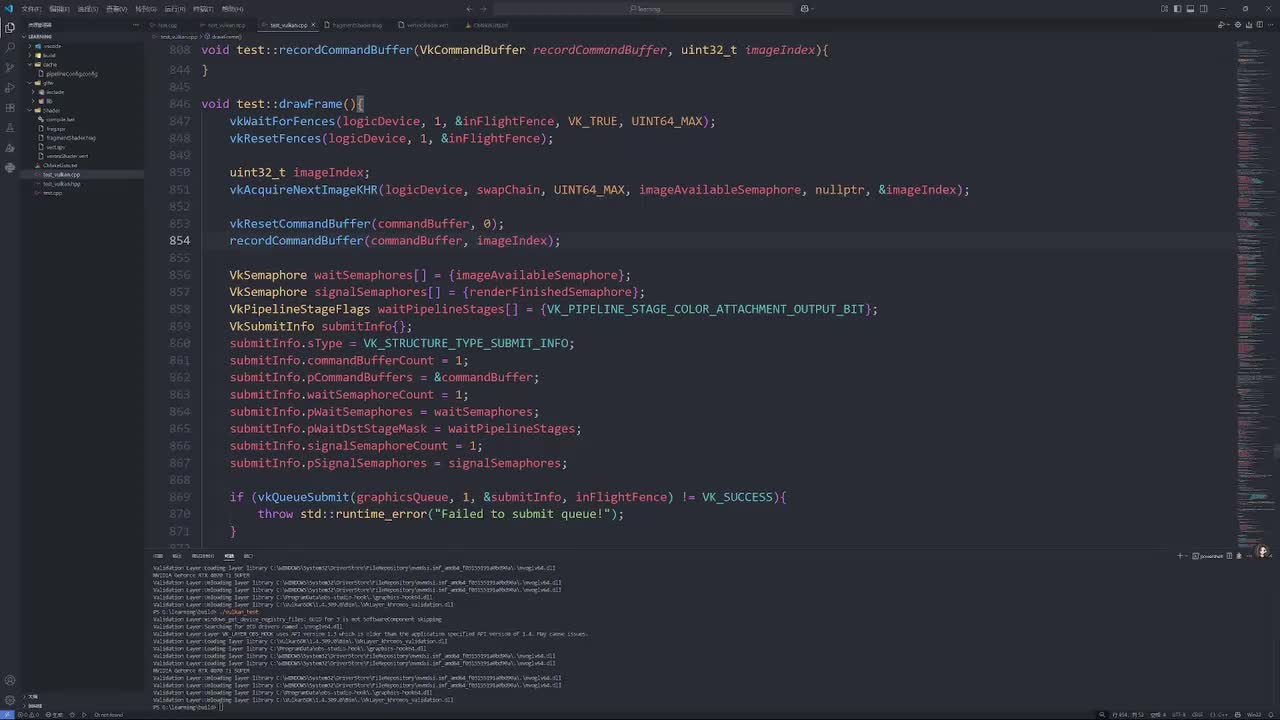Add a new terminal with the plus icon
The height and width of the screenshot is (720, 1280).
pyautogui.click(x=1181, y=556)
